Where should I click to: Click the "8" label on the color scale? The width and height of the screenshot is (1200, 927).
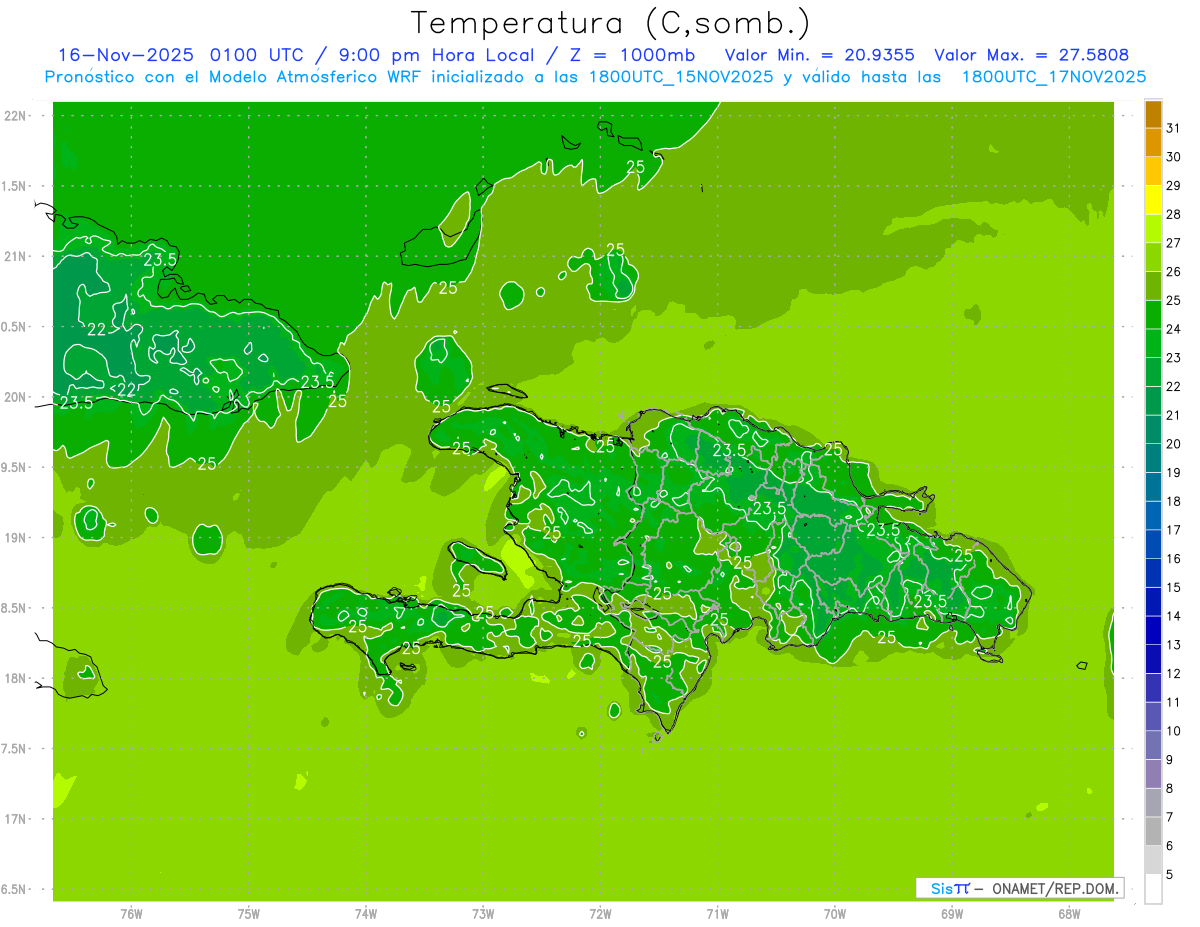click(1170, 788)
